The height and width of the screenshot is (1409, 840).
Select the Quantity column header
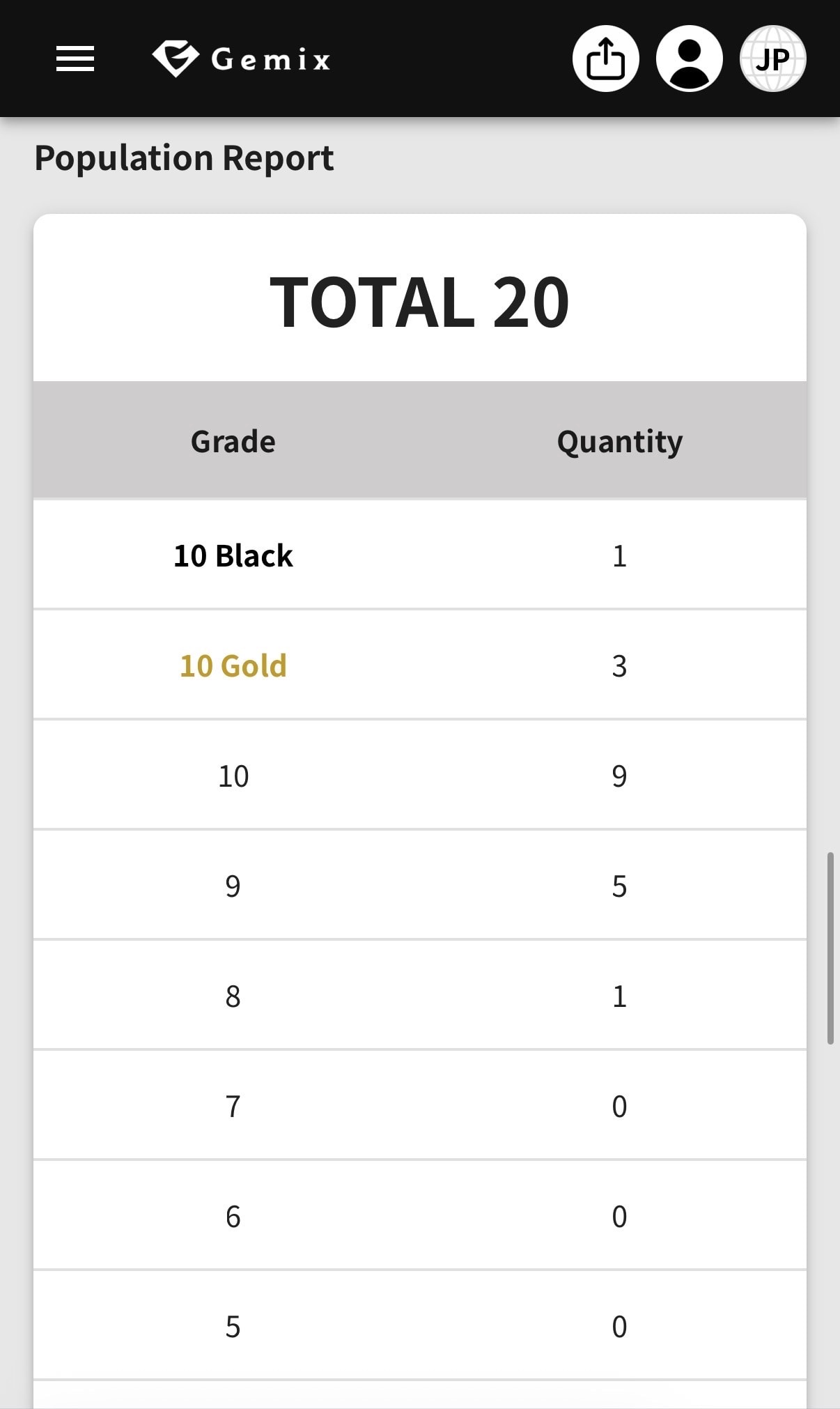[x=620, y=442]
